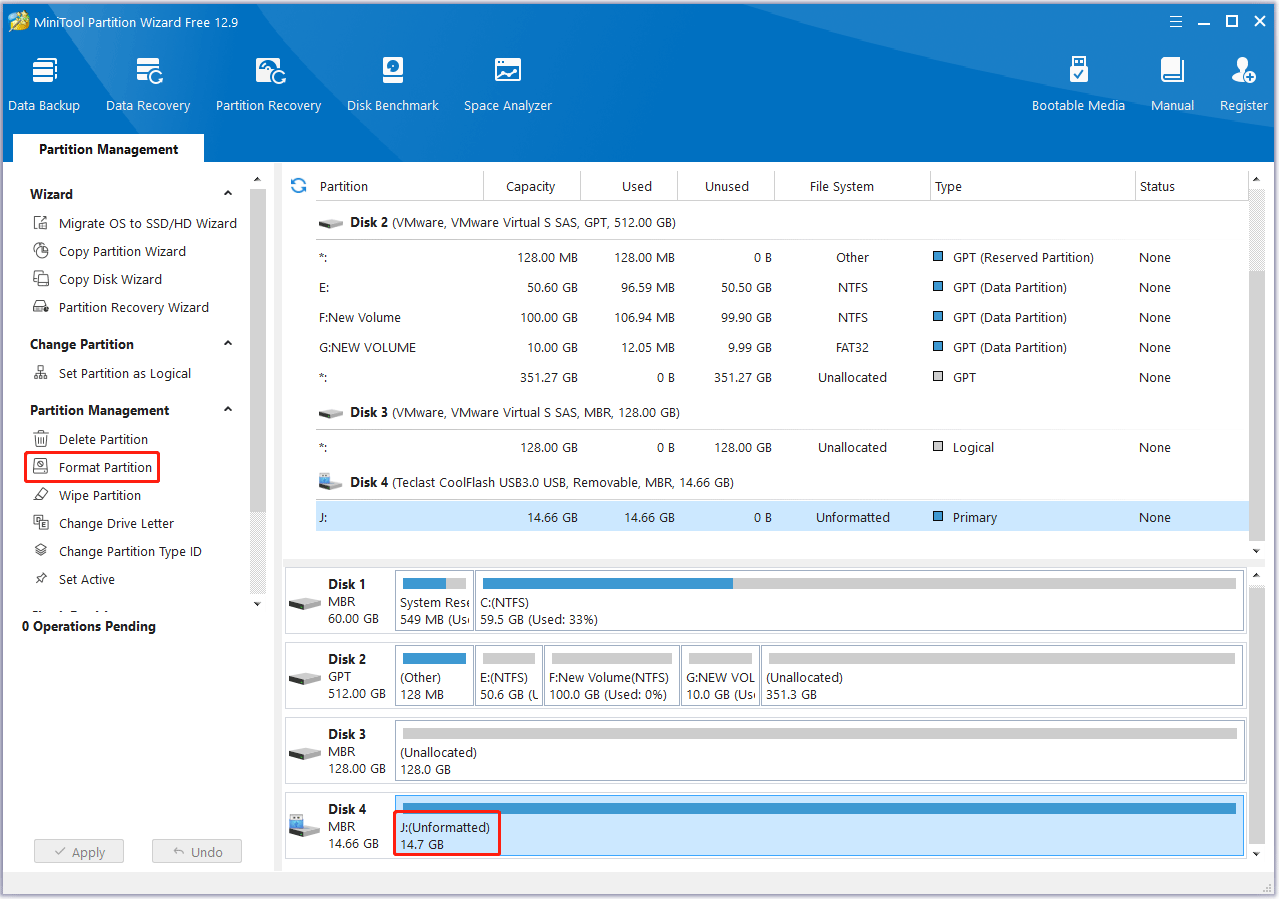Refresh the partition list icon
Screen dimensions: 1280x900
[x=298, y=185]
